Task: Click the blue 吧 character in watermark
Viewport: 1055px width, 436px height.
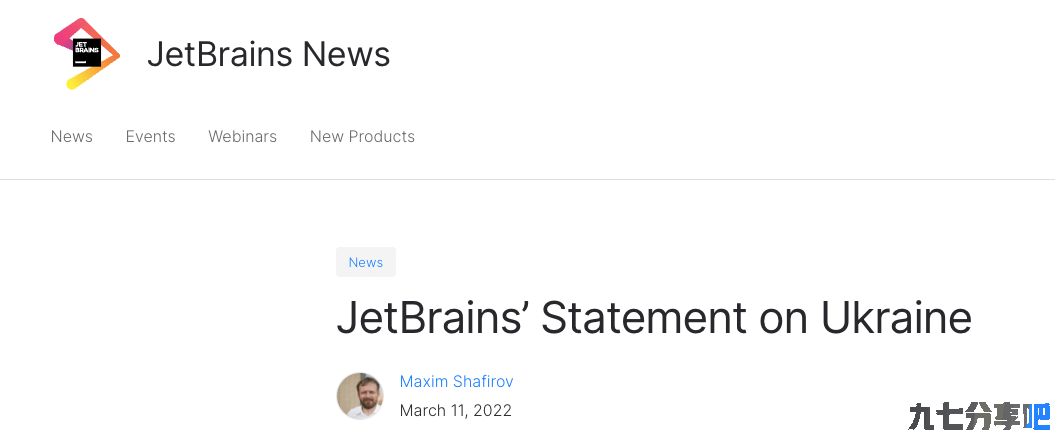Action: [x=1036, y=416]
